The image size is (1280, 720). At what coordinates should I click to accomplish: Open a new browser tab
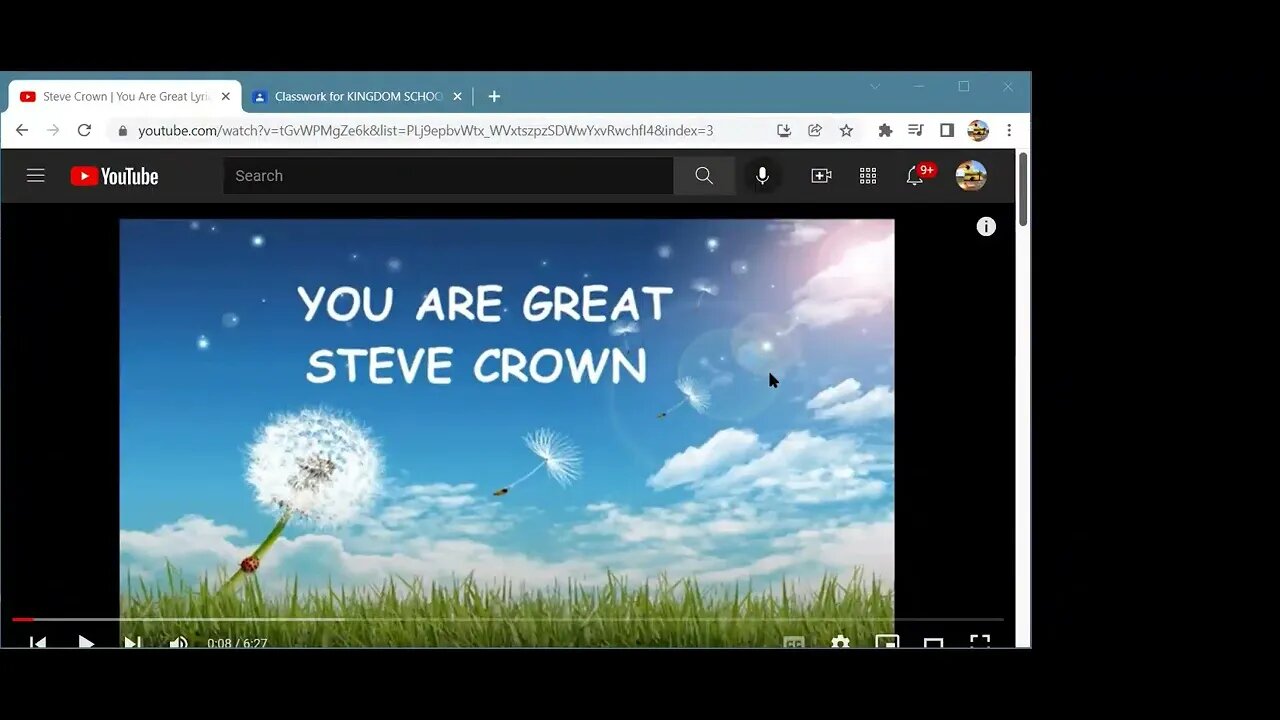pos(494,96)
